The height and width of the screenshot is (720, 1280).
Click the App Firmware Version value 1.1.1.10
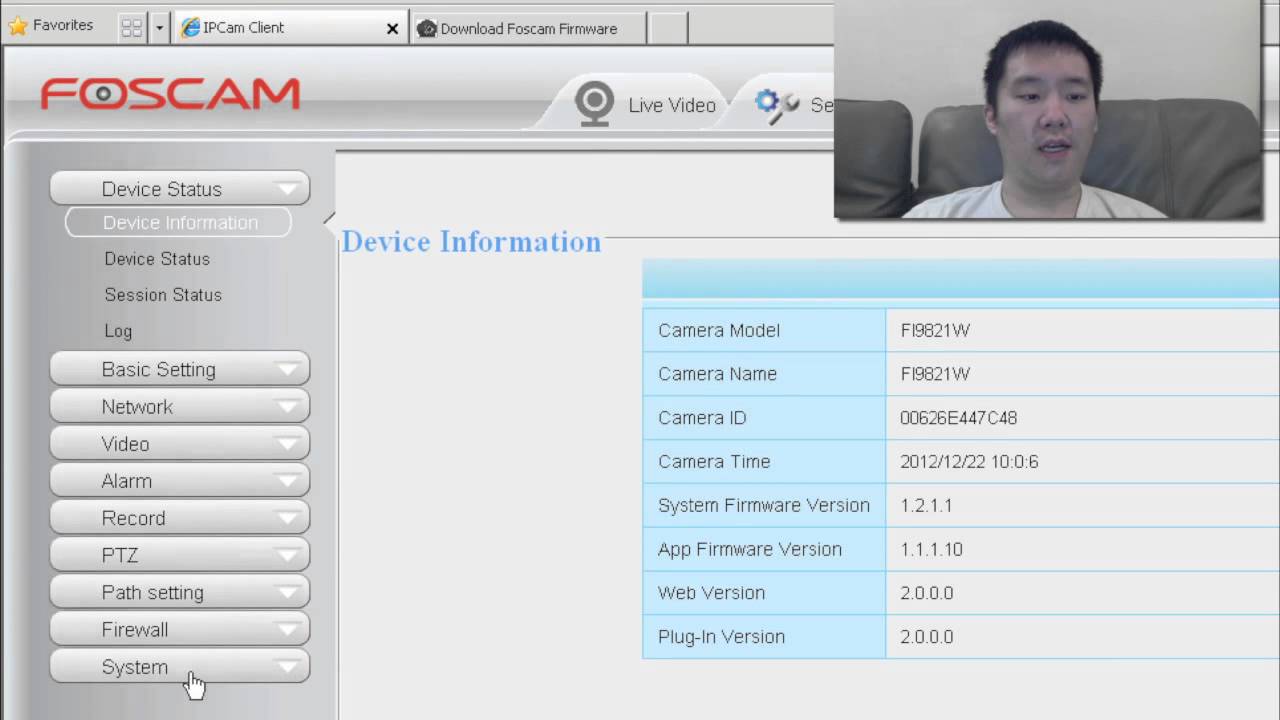pos(931,550)
